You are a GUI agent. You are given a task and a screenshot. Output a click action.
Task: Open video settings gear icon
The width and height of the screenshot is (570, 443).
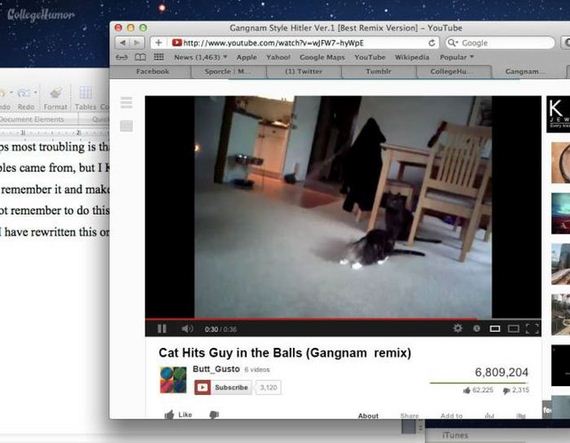(458, 329)
